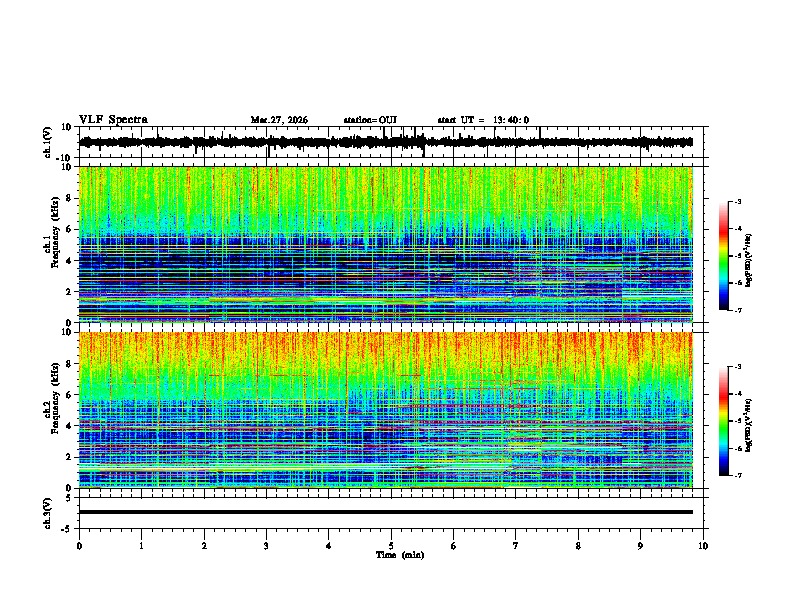Click the "6" kHz tick on ch.1 spectrogram
Image resolution: width=792 pixels, height=612 pixels.
pyautogui.click(x=69, y=229)
